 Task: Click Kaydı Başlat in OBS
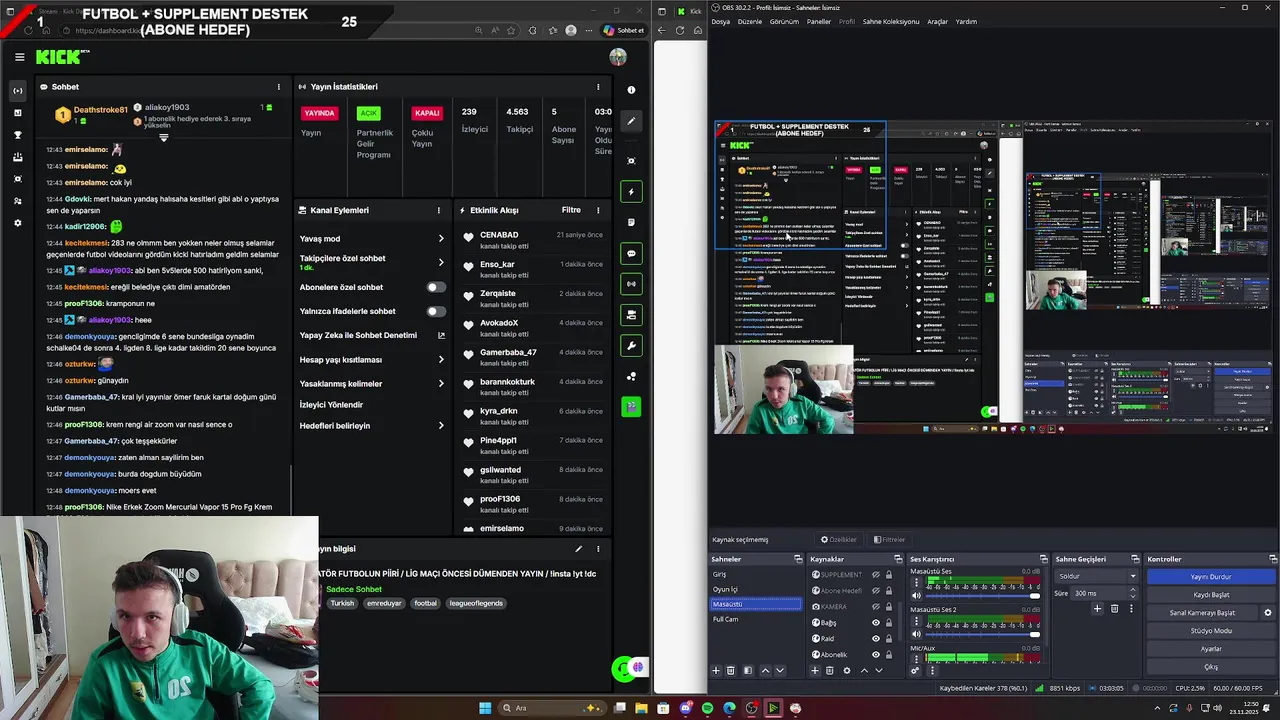click(1211, 595)
